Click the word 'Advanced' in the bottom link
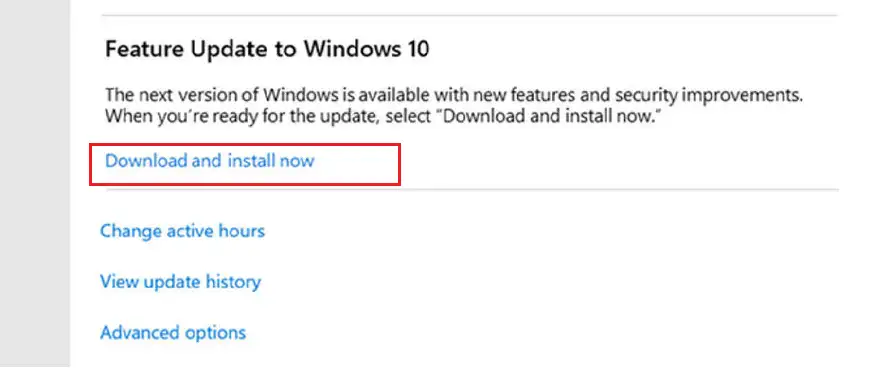This screenshot has width=879, height=371. click(x=137, y=332)
